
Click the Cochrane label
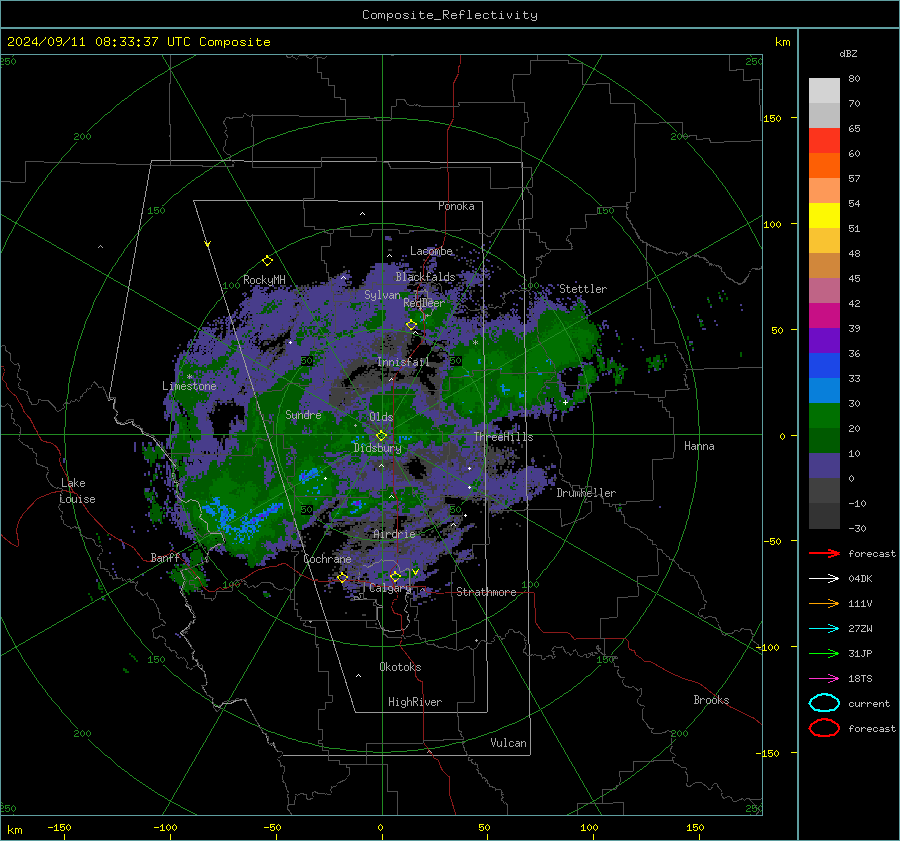pos(327,559)
